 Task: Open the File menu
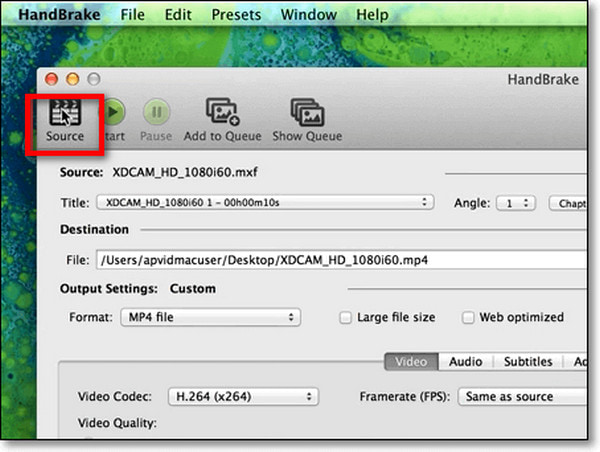pyautogui.click(x=132, y=15)
